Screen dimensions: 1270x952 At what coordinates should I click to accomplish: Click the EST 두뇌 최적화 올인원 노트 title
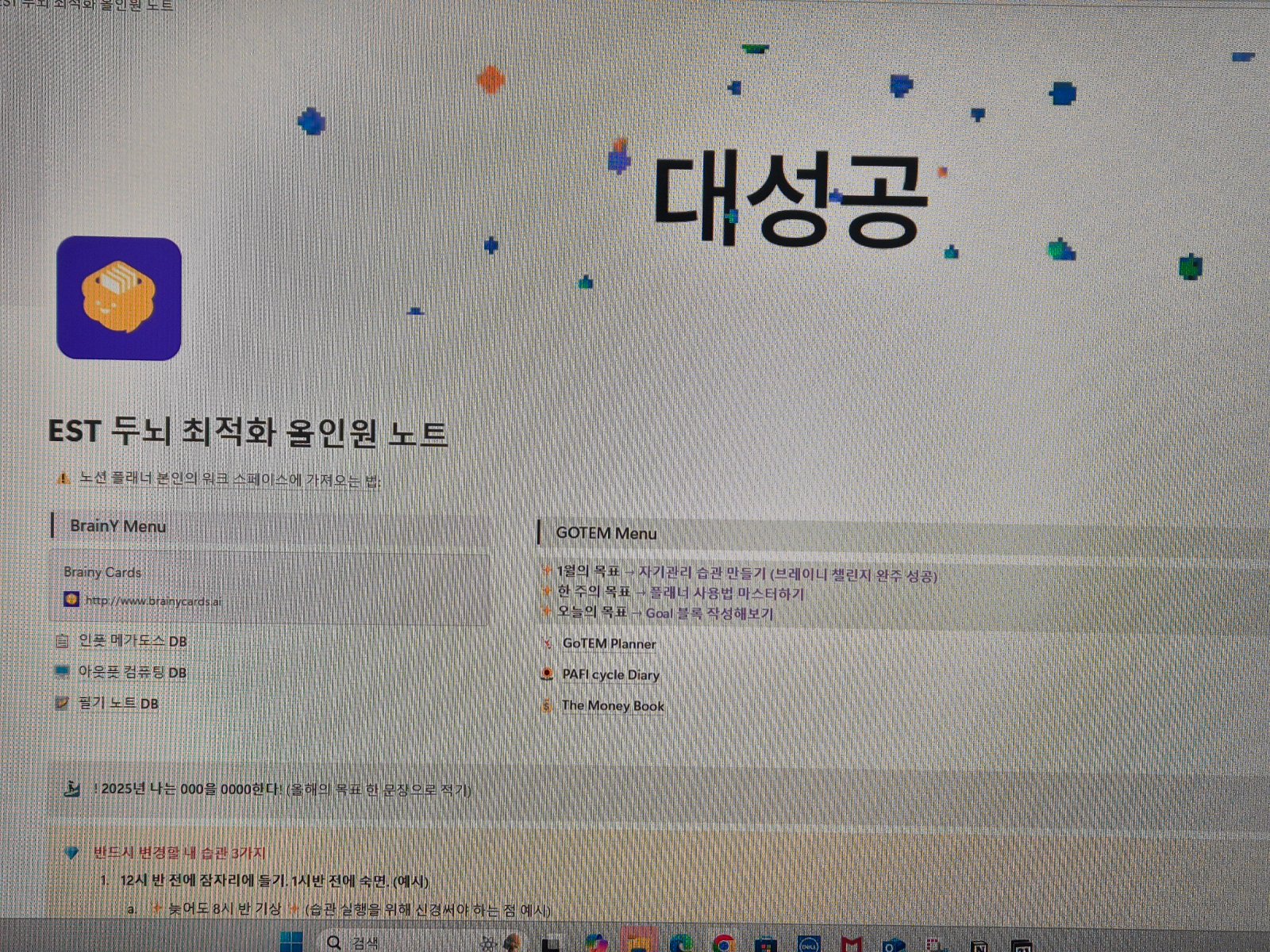(248, 433)
